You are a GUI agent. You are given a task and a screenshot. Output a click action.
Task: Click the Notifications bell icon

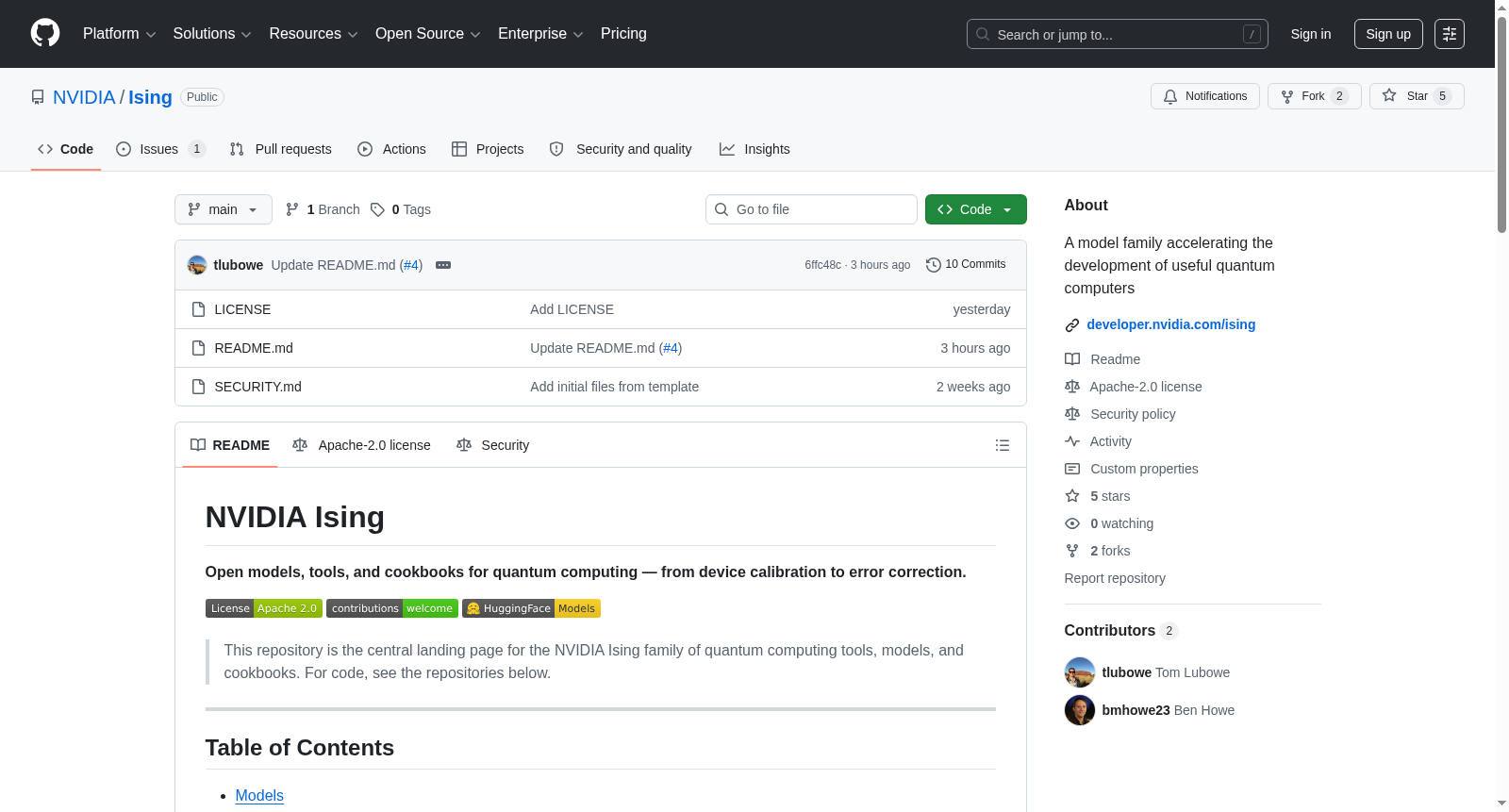click(1170, 96)
